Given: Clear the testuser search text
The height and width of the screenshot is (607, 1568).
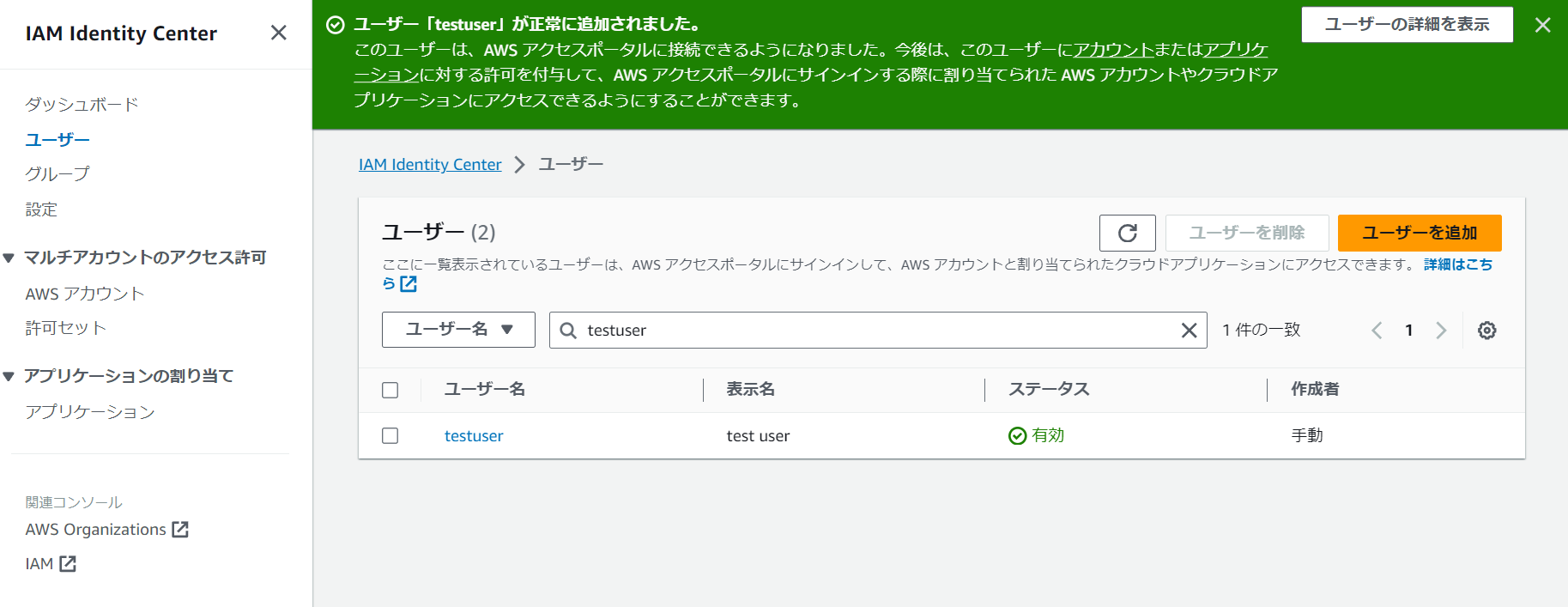Looking at the screenshot, I should [x=1189, y=331].
